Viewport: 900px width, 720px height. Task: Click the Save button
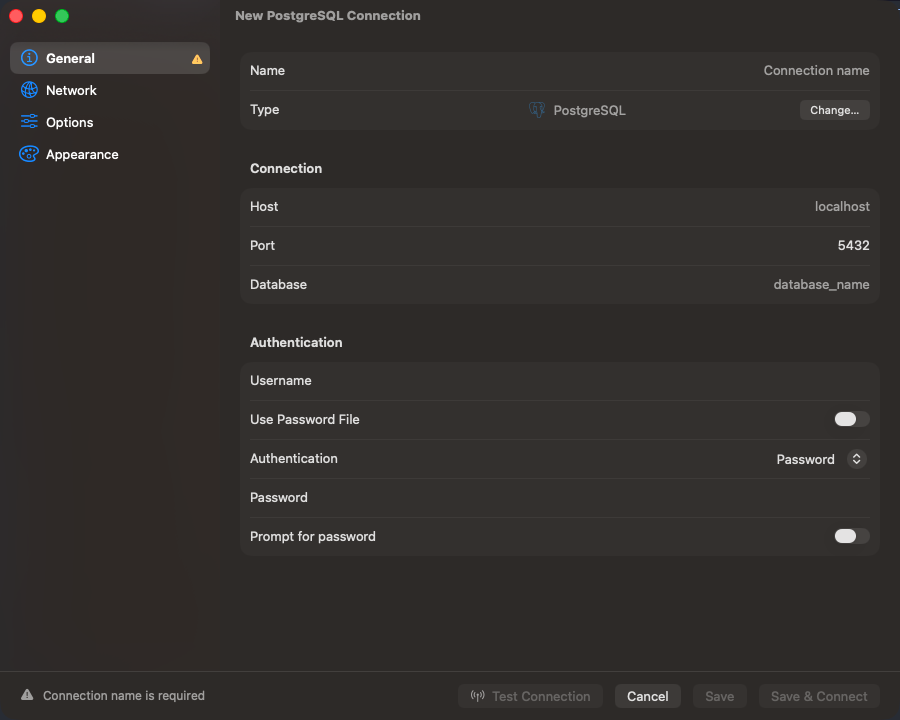[719, 696]
